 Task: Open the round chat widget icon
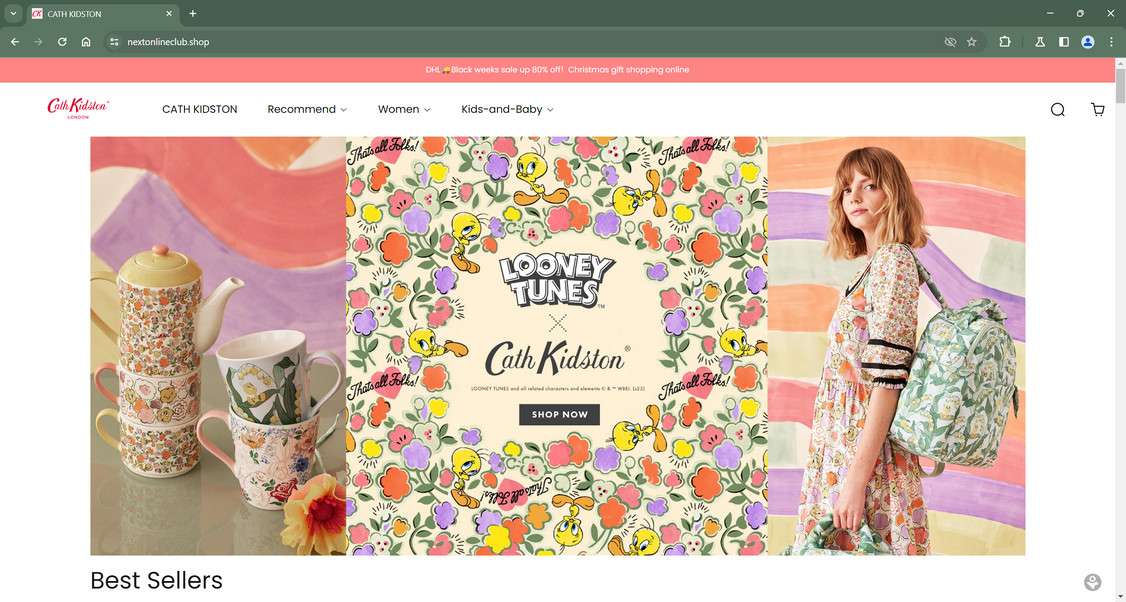click(x=1092, y=582)
